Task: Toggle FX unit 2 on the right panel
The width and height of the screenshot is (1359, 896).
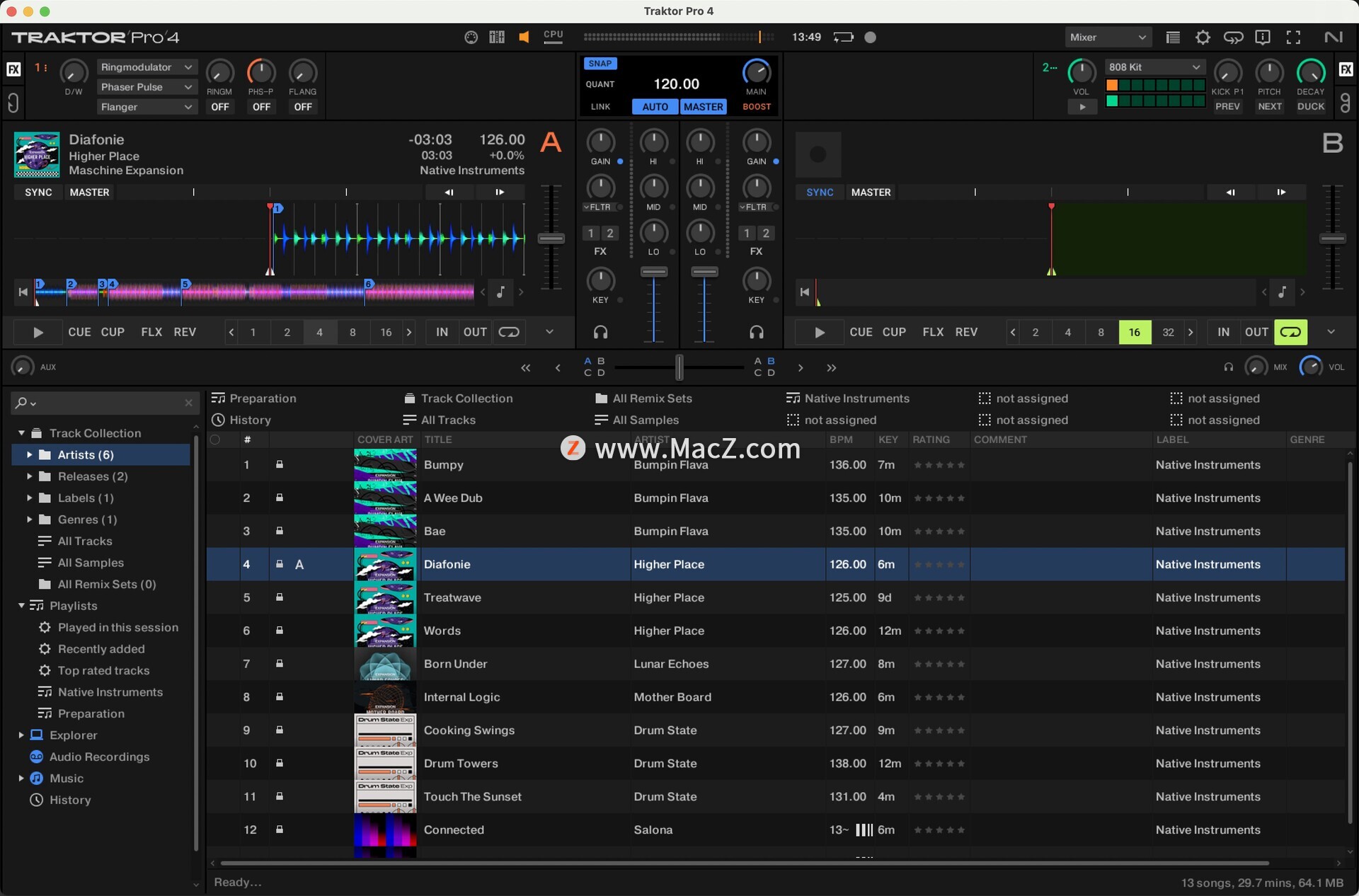Action: click(x=1346, y=69)
